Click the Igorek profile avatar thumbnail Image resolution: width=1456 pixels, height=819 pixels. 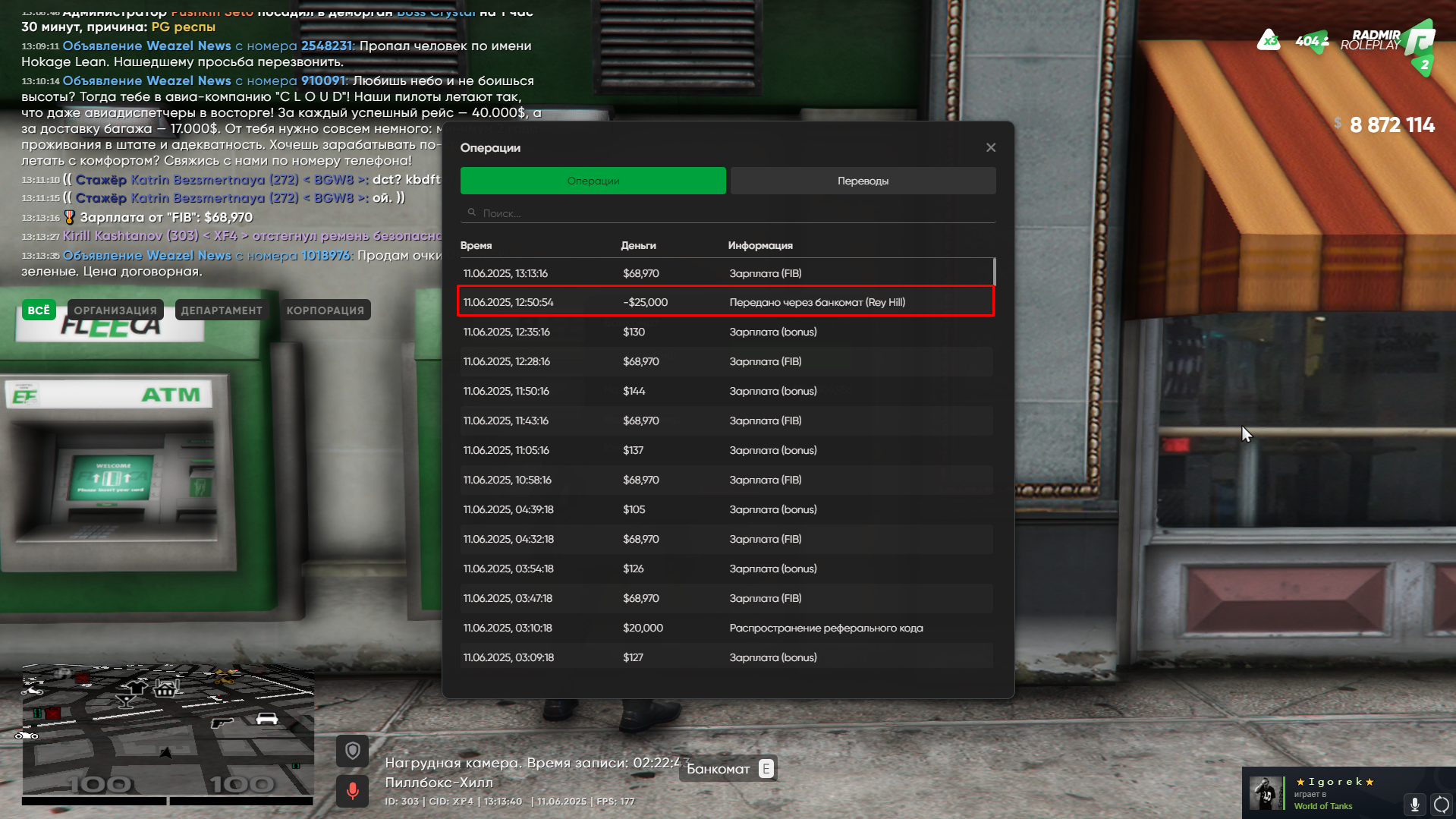click(1265, 793)
